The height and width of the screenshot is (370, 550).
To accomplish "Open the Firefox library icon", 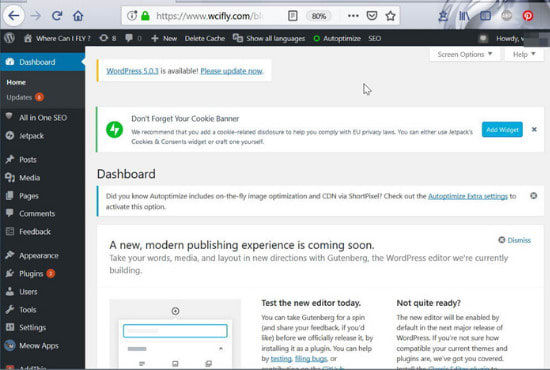I will point(464,16).
